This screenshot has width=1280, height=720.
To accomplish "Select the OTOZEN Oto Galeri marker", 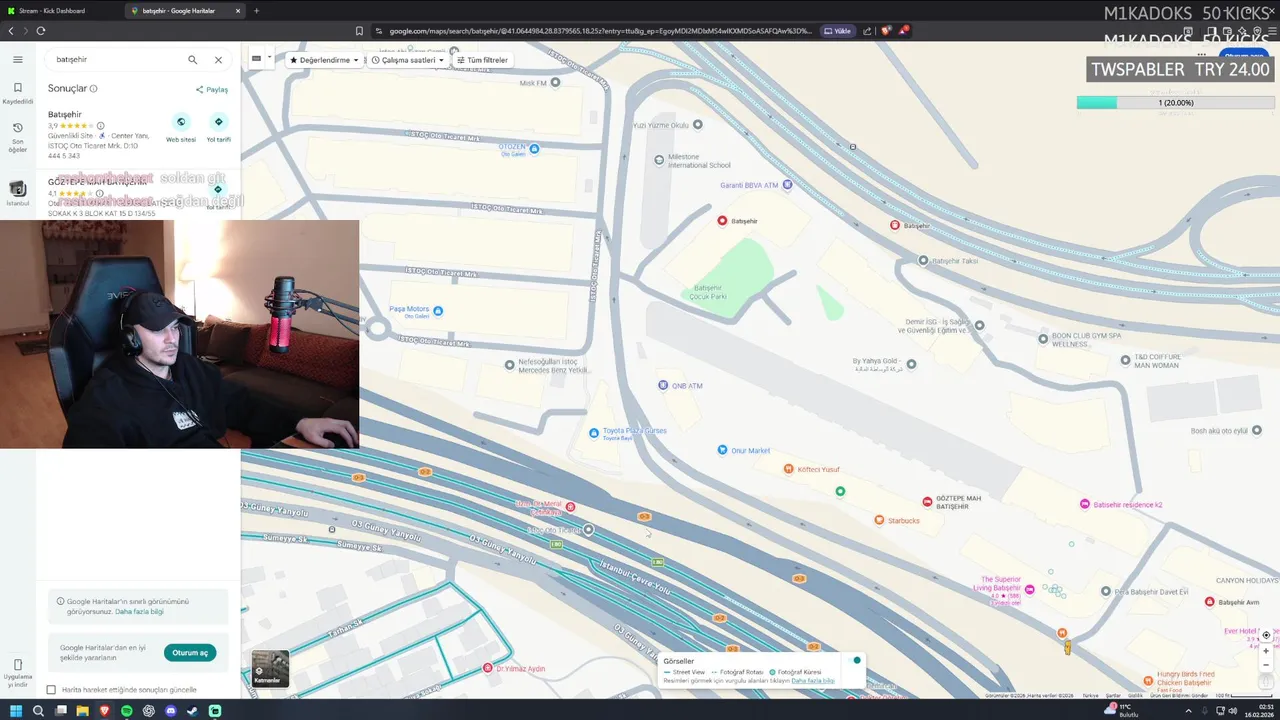I will coord(534,149).
